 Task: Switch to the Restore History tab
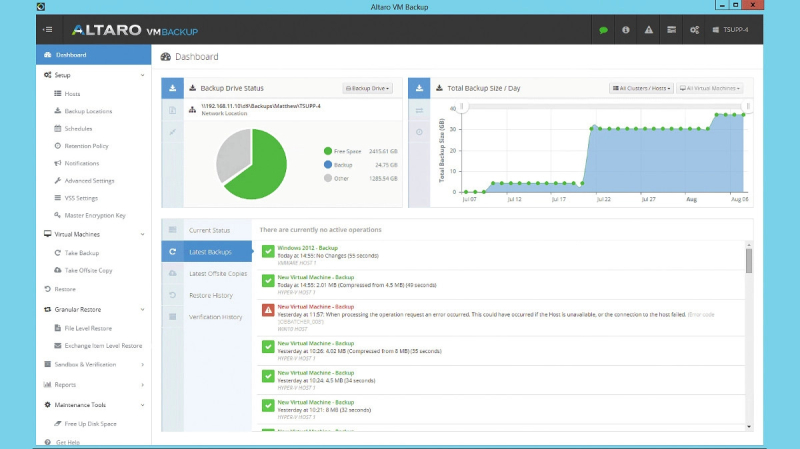tap(210, 295)
